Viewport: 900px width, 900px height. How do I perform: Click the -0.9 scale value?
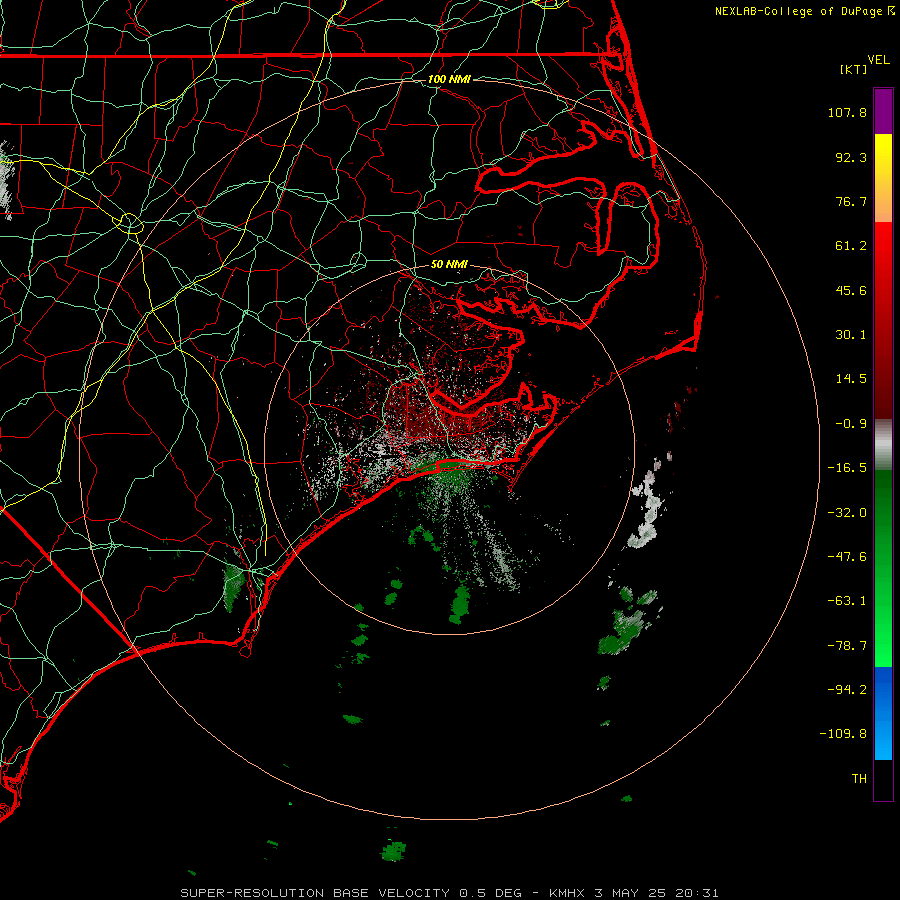coord(851,424)
